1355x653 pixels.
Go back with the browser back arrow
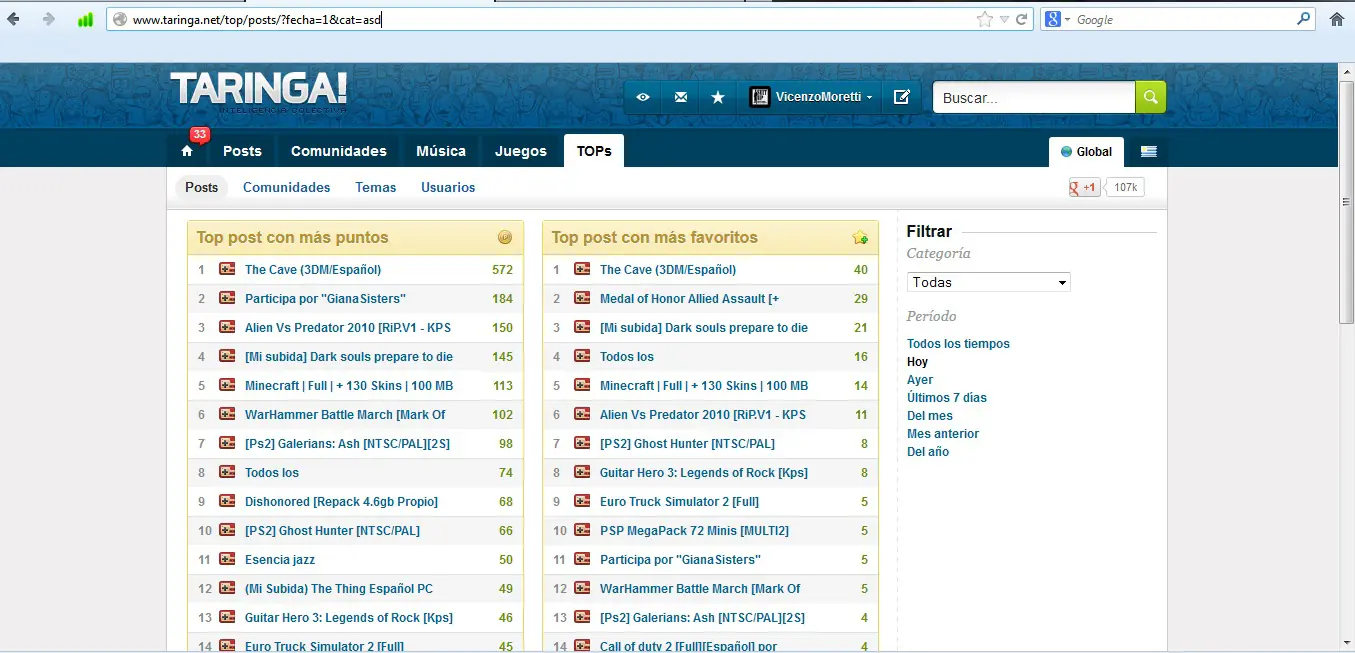[13, 19]
